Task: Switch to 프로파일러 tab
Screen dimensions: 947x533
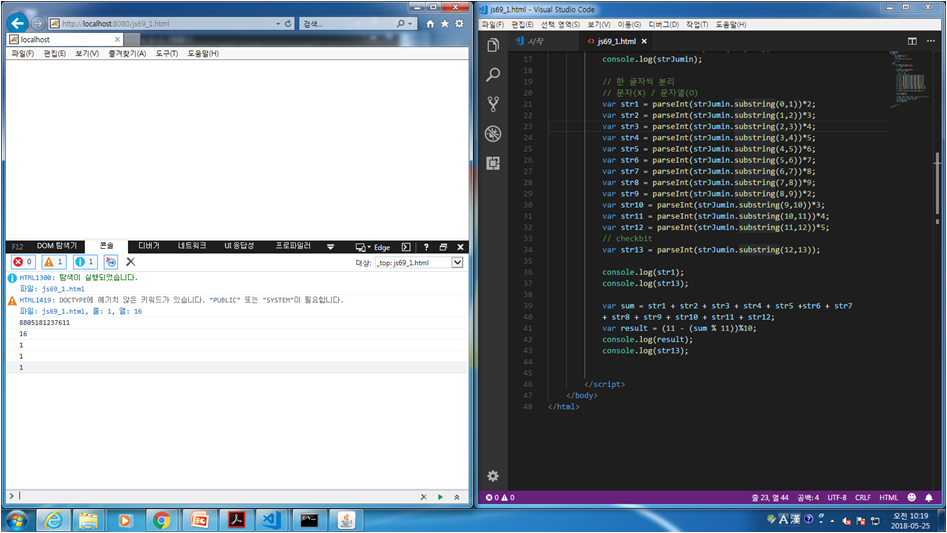Action: pos(293,246)
